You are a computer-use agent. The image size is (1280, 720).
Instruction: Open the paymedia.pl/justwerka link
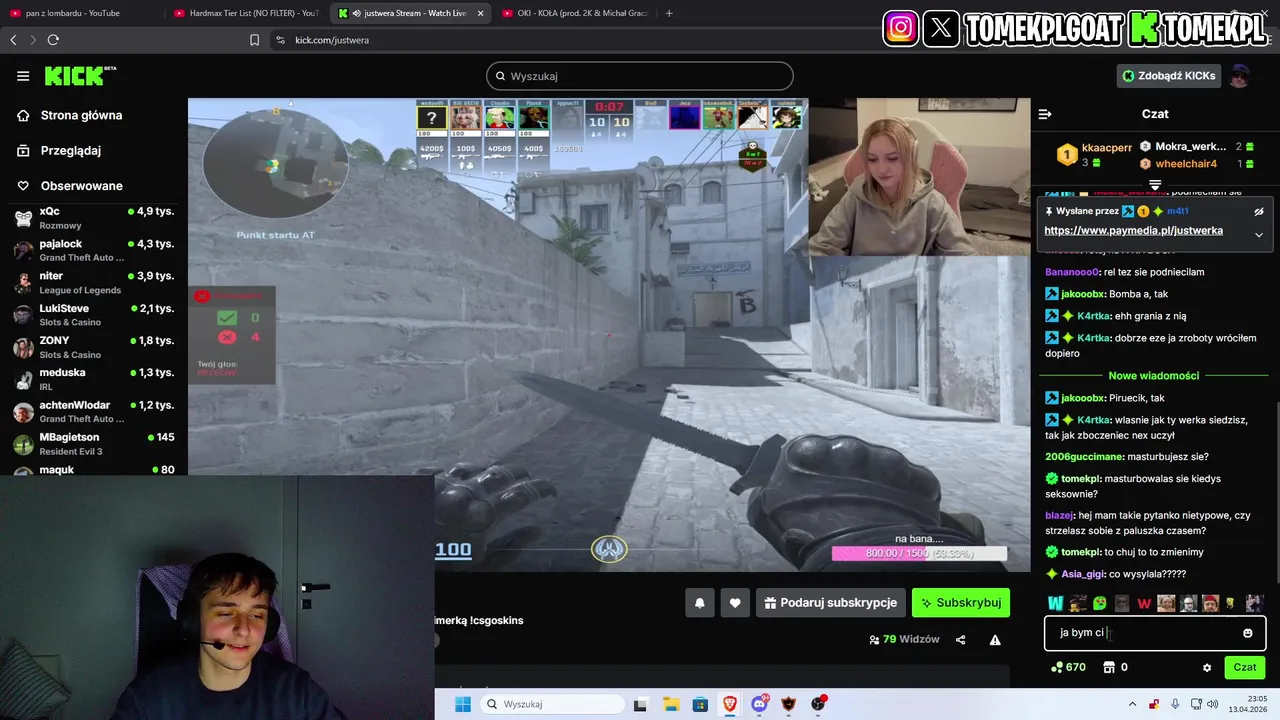(x=1133, y=231)
